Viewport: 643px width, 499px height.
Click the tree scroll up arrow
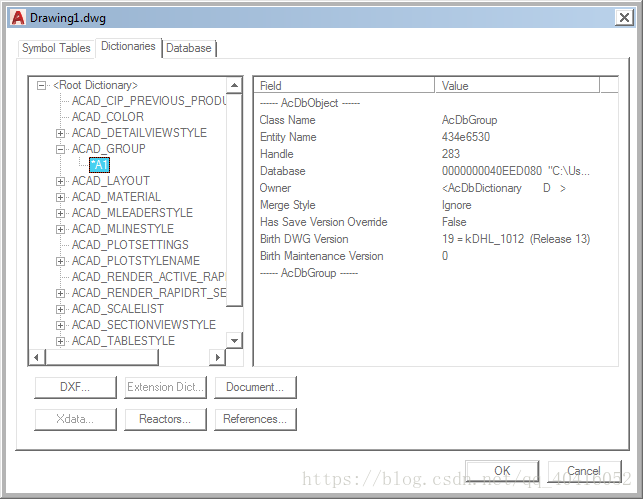(234, 85)
